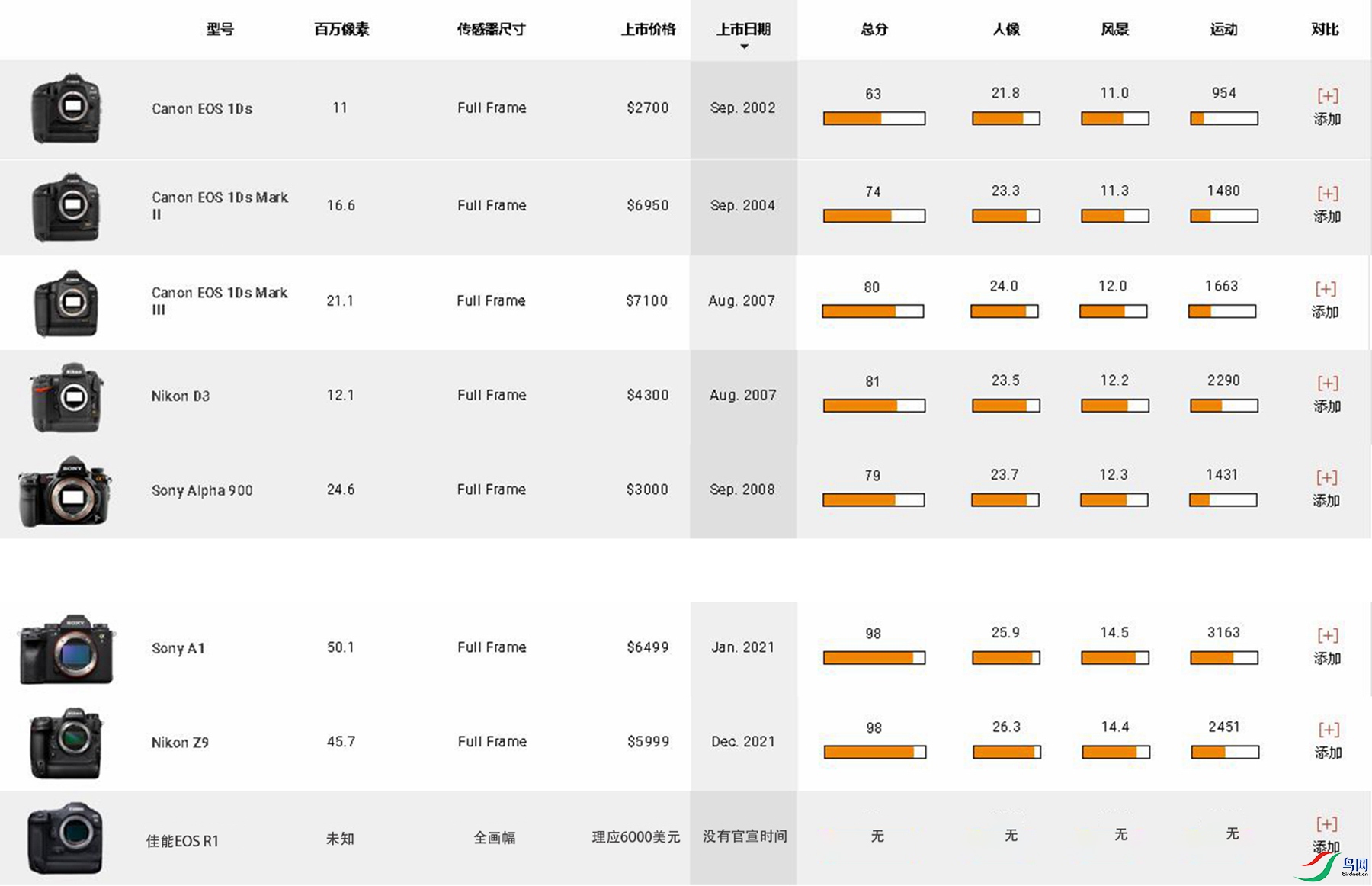Click the 运动 column header
The width and height of the screenshot is (1372, 886).
pyautogui.click(x=1223, y=30)
